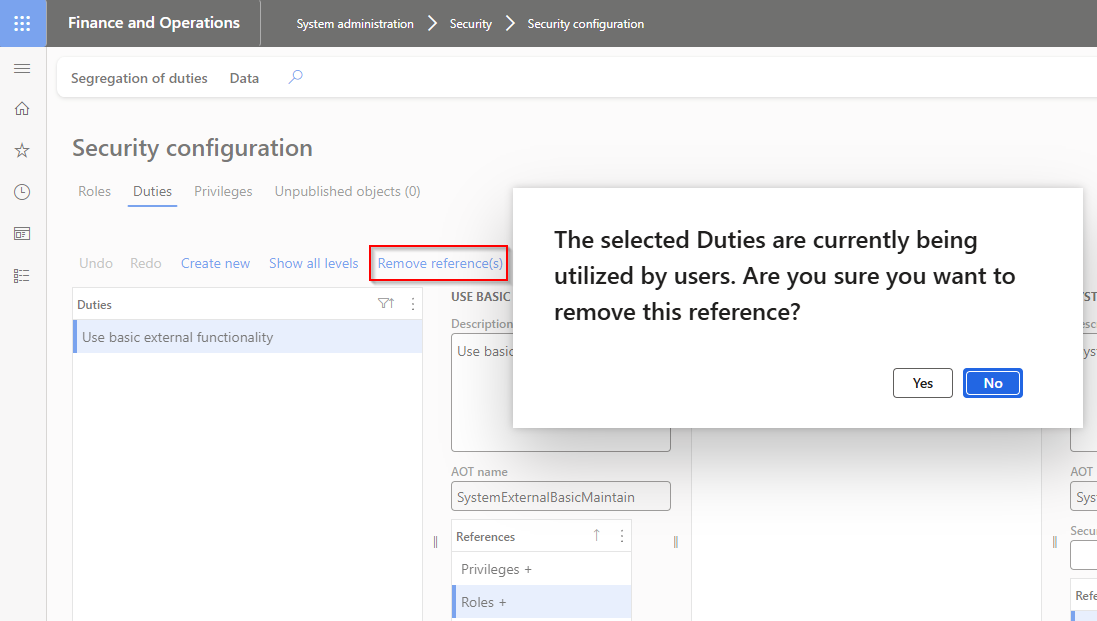Click the Duties list filter icon
This screenshot has width=1097, height=621.
tap(386, 304)
